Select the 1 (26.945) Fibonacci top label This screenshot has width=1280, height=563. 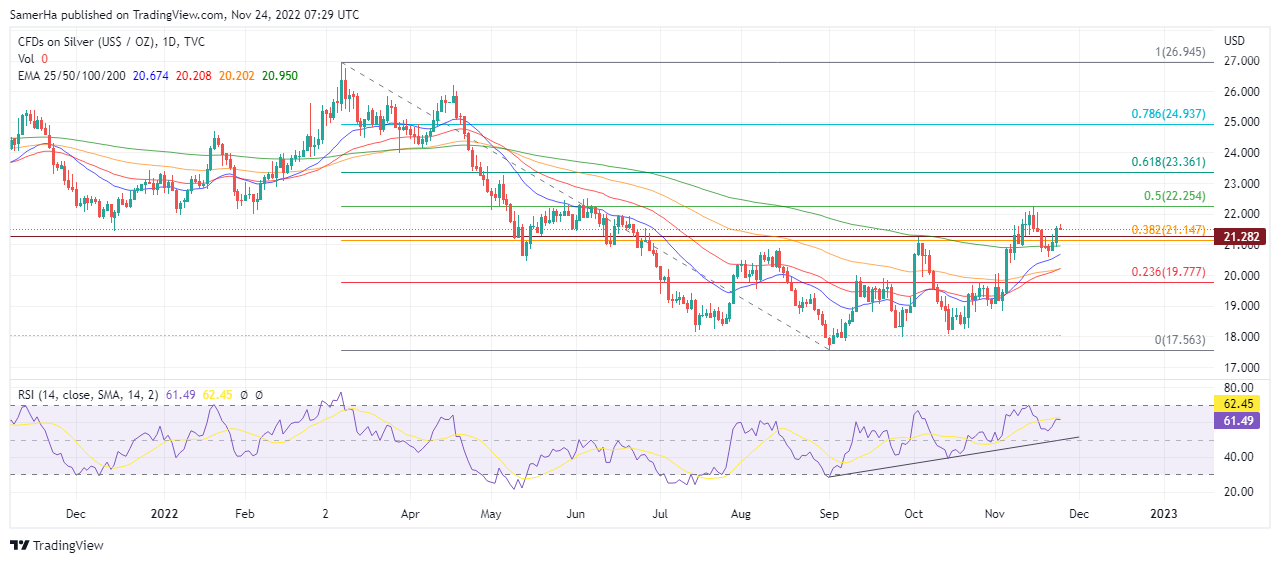(1180, 52)
